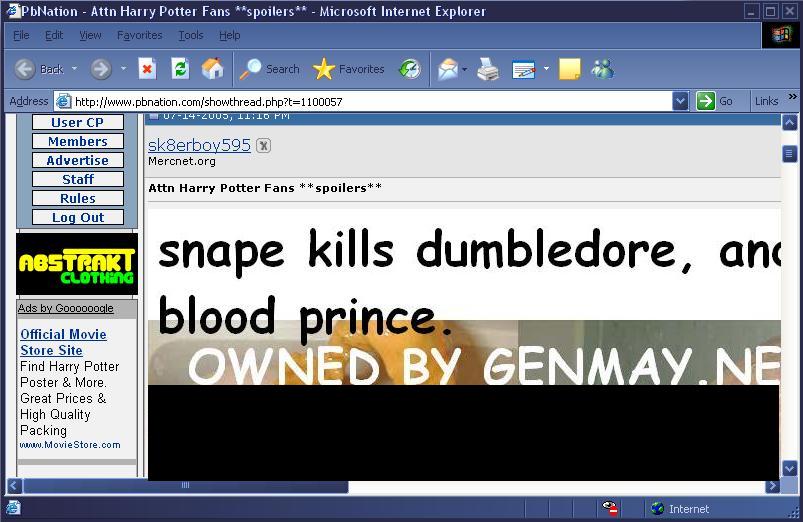Viewport: 803px width, 522px height.
Task: Click the IE page icon at status bar left
Action: tap(13, 508)
